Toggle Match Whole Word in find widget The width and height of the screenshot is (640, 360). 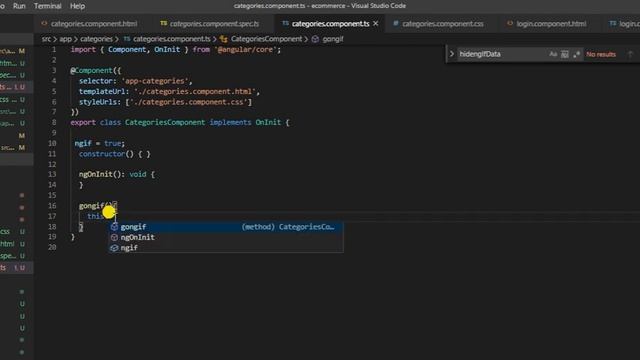click(564, 54)
